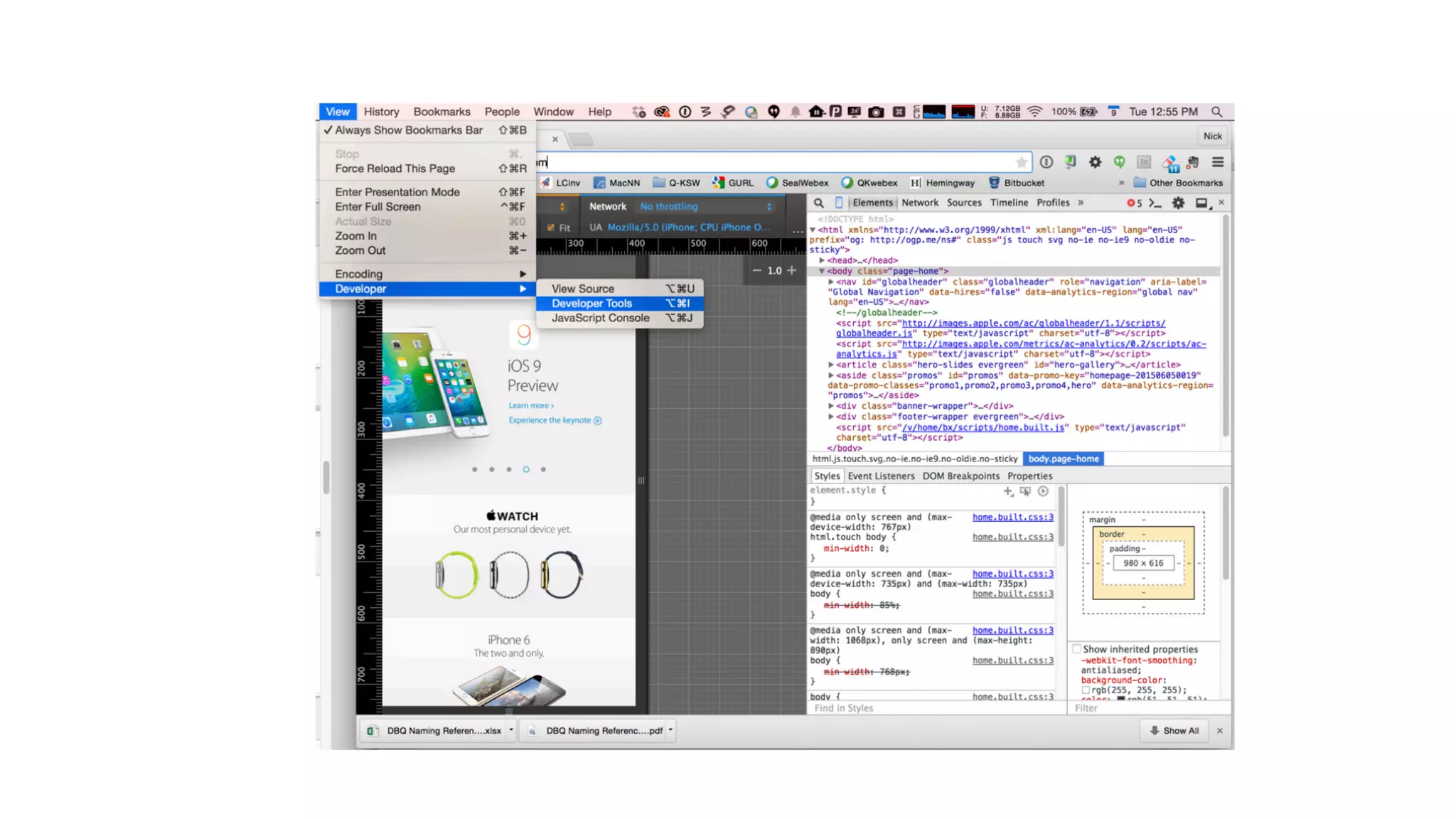The image size is (1456, 819).
Task: Click the green Hangouts extension icon
Action: click(1120, 162)
